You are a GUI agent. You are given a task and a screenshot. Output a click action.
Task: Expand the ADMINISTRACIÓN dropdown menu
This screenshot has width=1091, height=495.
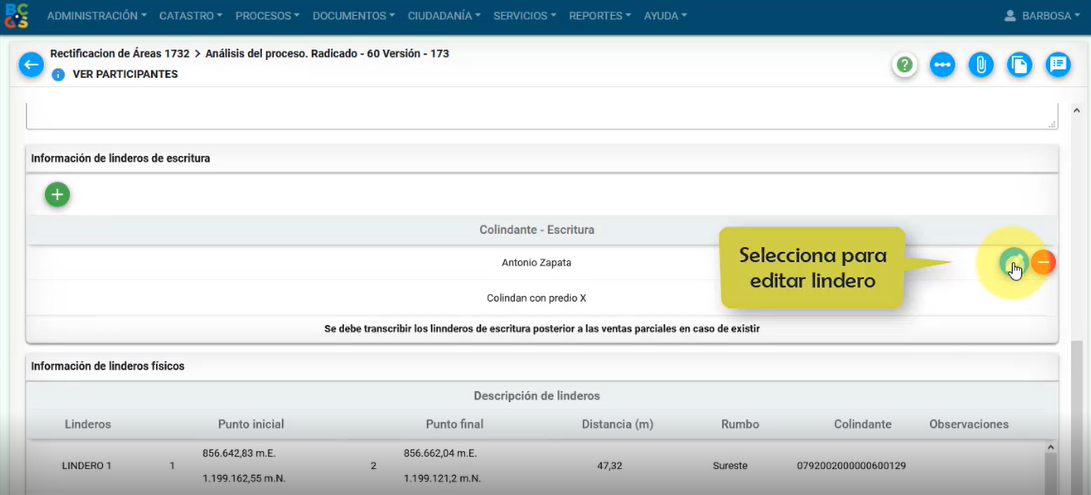(96, 16)
